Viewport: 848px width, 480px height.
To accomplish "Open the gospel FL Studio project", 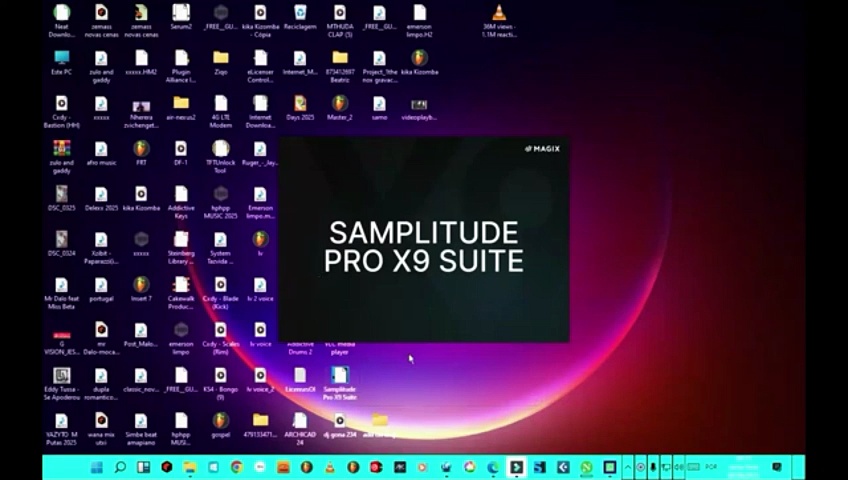I will tap(220, 421).
